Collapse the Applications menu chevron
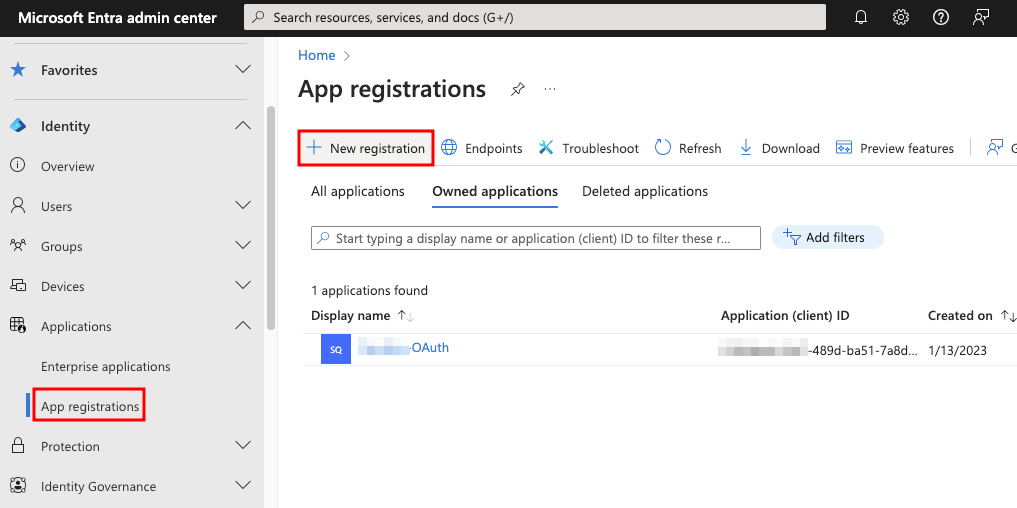The height and width of the screenshot is (508, 1017). pyautogui.click(x=243, y=326)
